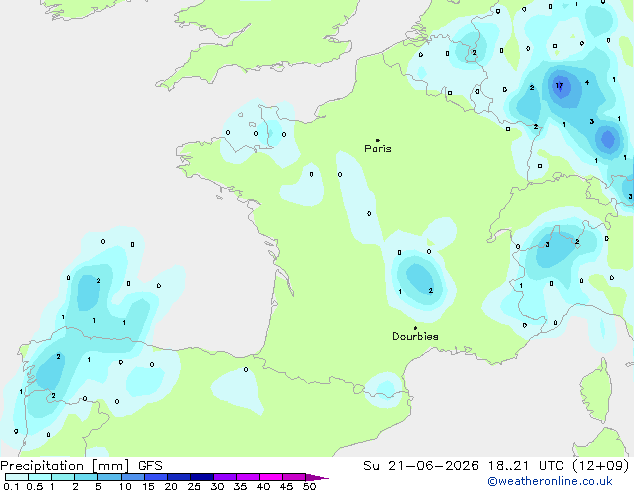The width and height of the screenshot is (634, 490).
Task: Pick the legend swatch between 20 and 25
Action: click(179, 477)
